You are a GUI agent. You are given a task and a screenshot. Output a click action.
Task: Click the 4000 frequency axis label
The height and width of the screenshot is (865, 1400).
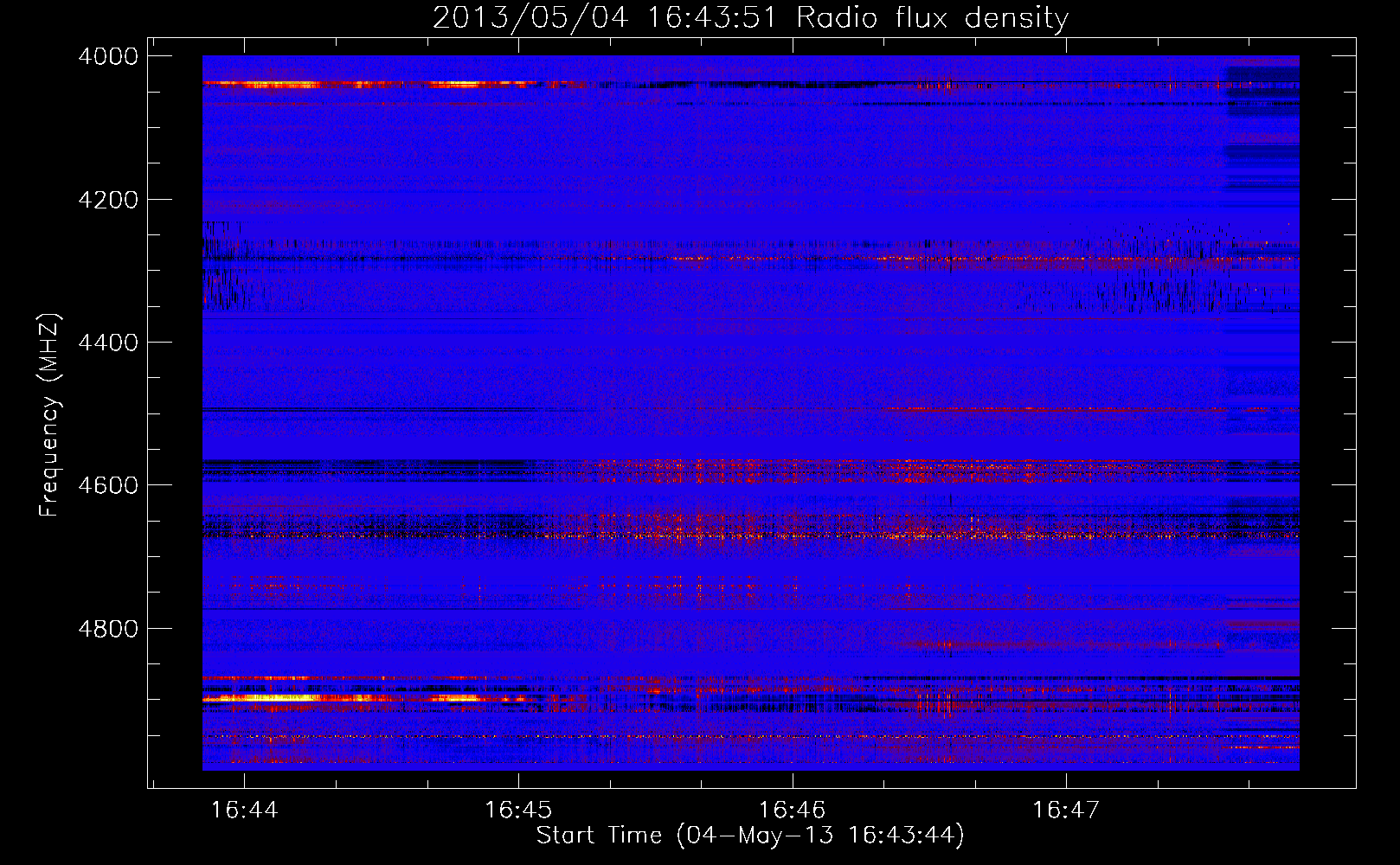pyautogui.click(x=108, y=56)
